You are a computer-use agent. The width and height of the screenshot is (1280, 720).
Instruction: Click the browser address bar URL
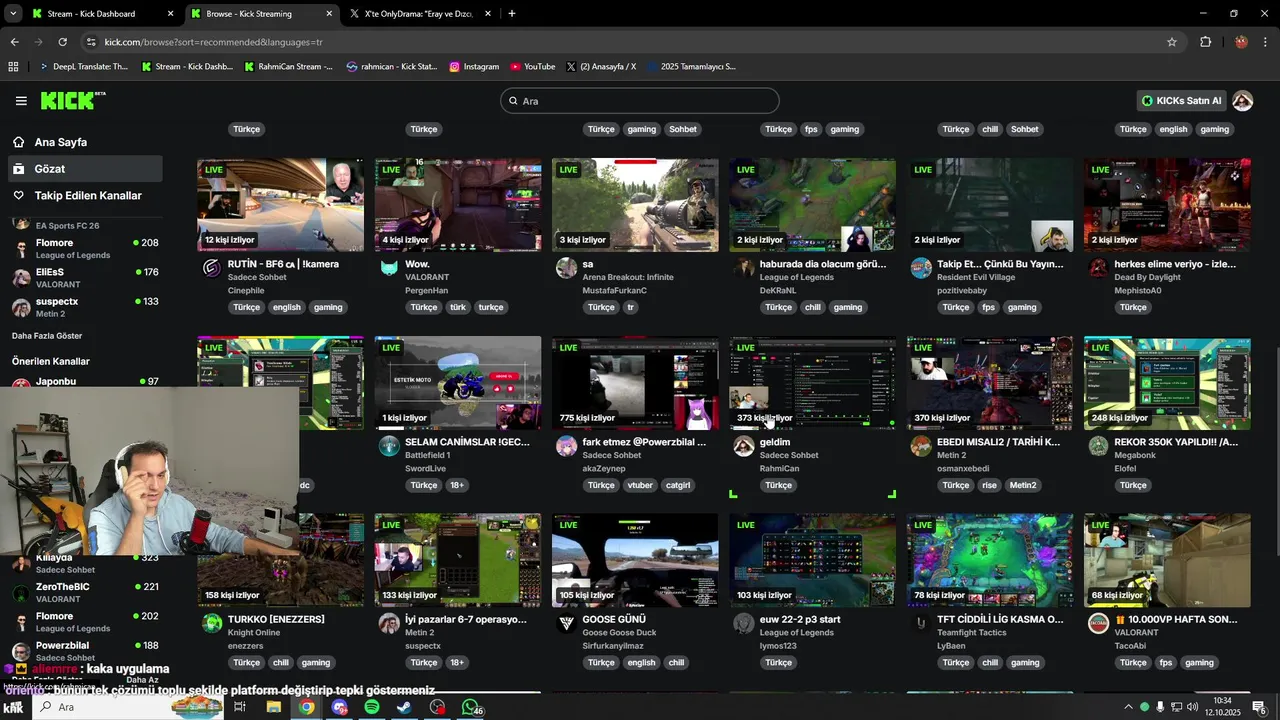tap(214, 42)
